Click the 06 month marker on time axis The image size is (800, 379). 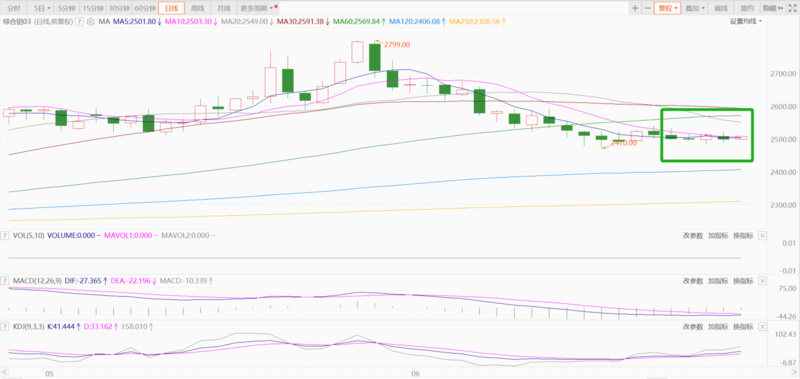(x=415, y=374)
